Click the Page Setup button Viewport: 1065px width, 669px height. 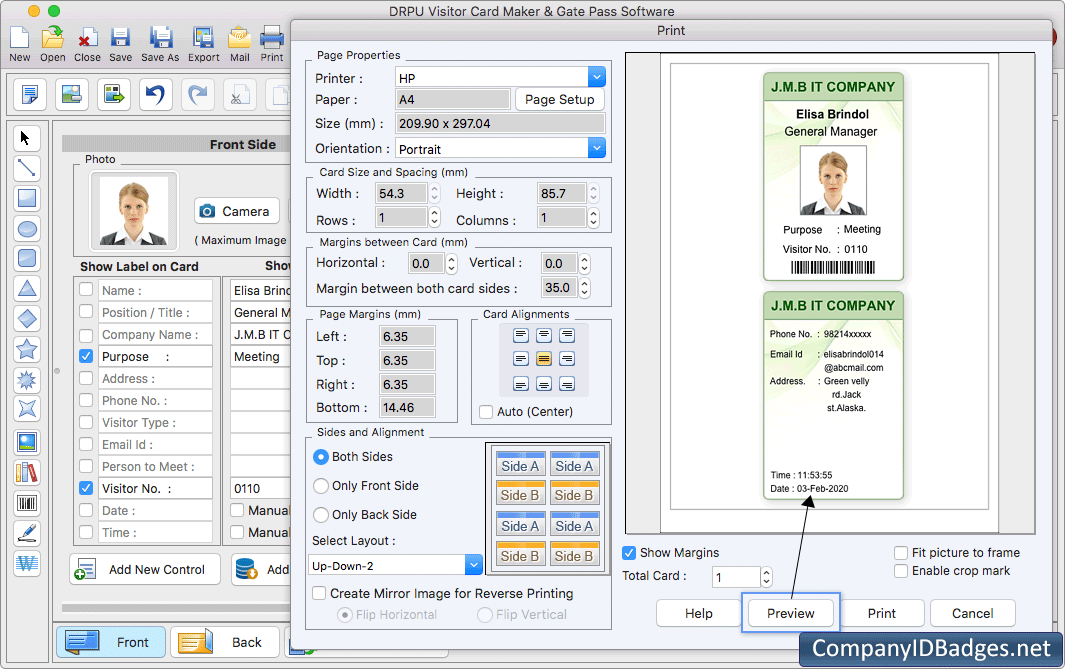(x=560, y=99)
